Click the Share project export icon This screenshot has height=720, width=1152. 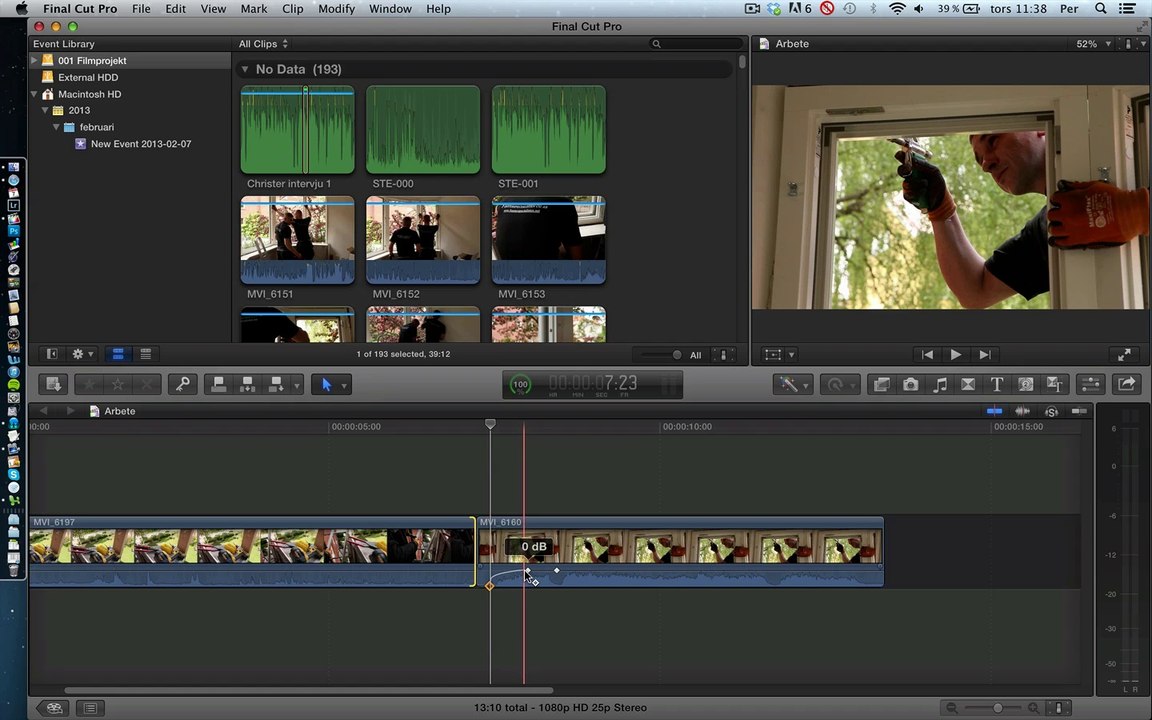[x=1126, y=384]
